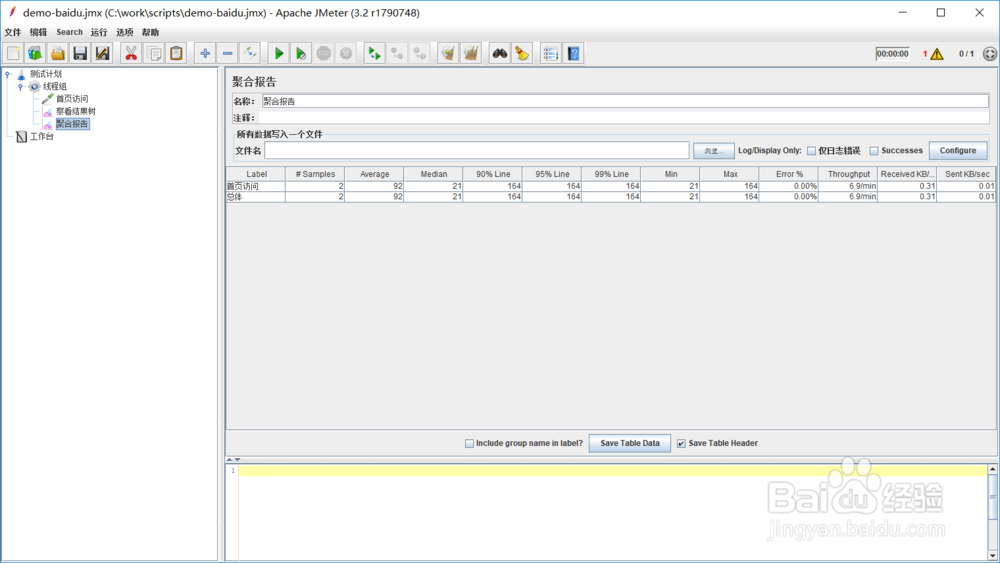Select 首页访问 in the tree
Screen dimensions: 1000x563
[x=72, y=99]
